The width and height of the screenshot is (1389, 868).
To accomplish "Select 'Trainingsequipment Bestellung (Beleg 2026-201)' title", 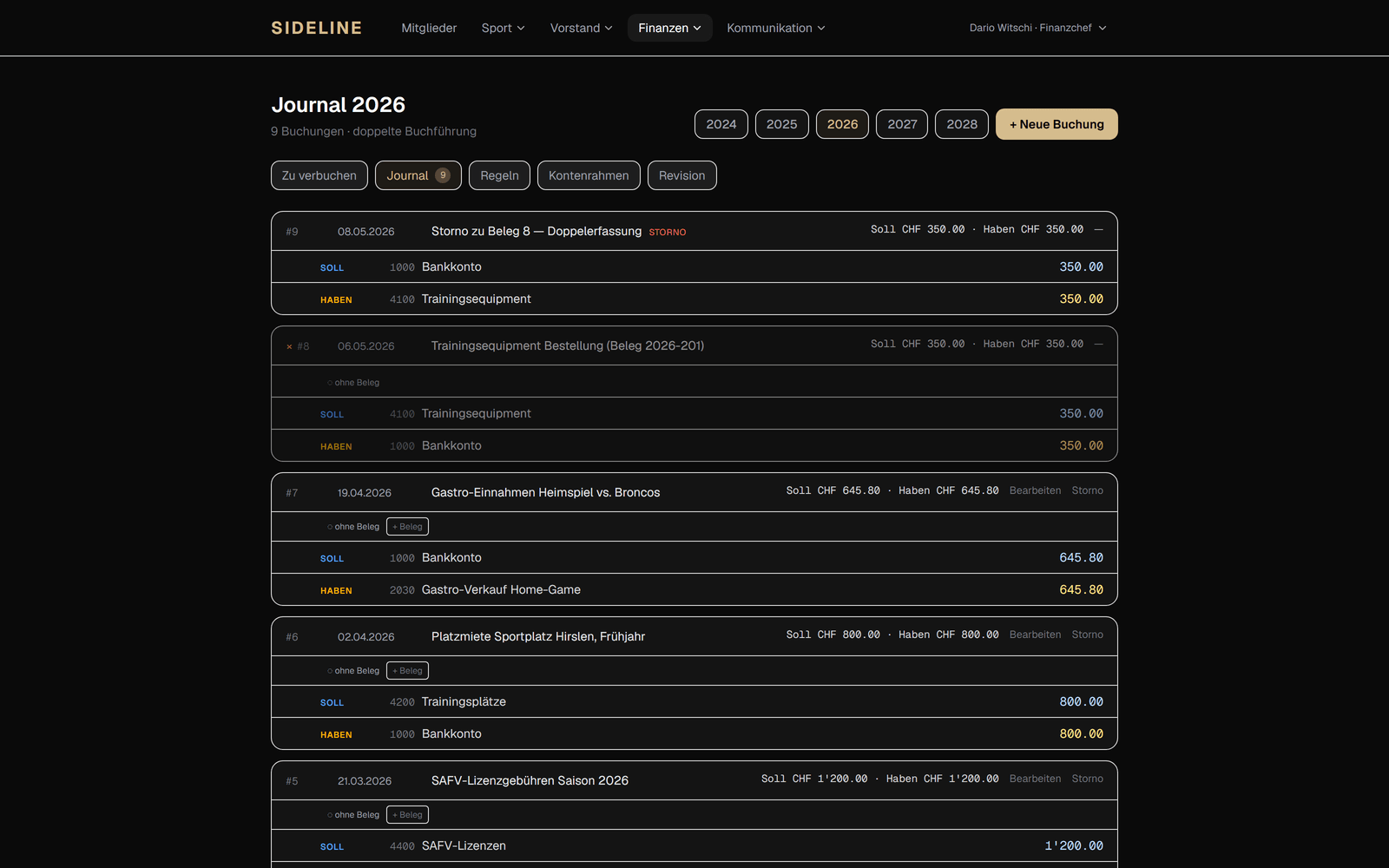I will pos(568,345).
